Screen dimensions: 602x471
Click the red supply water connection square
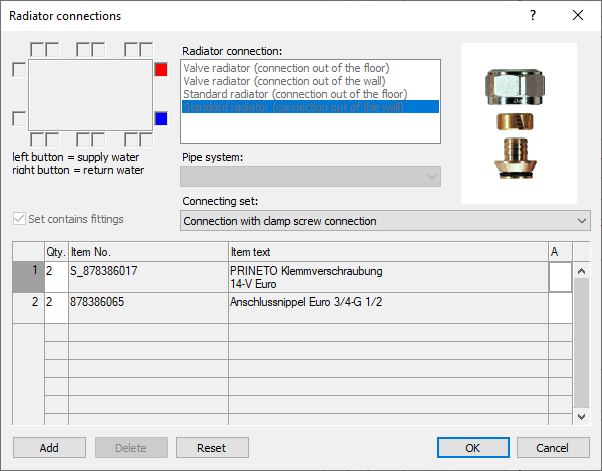[161, 69]
